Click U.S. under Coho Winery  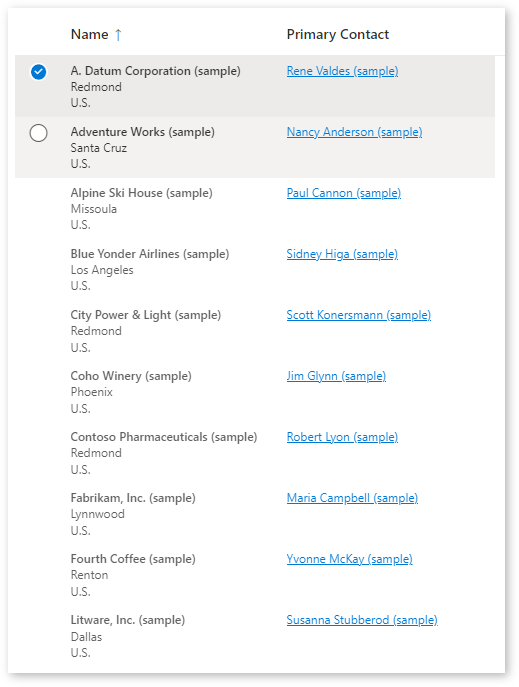(x=81, y=408)
